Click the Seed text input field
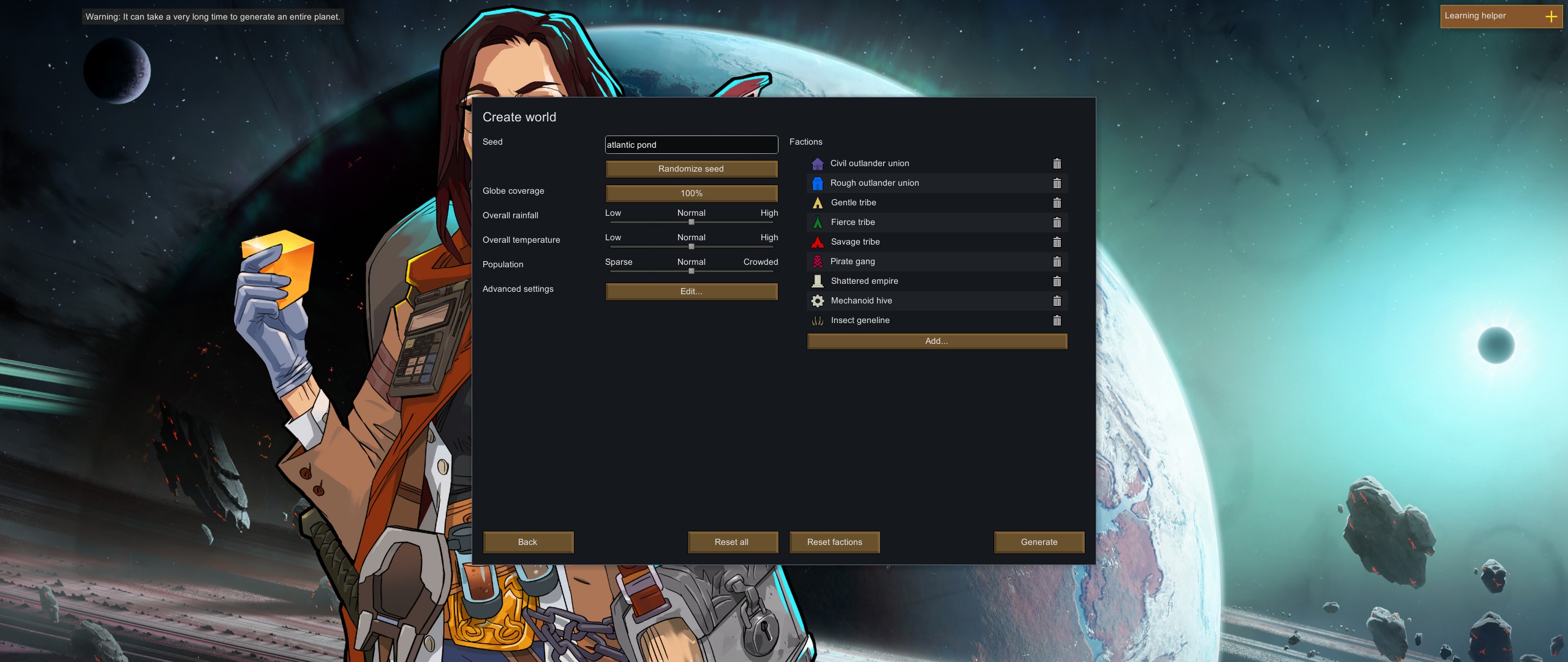The height and width of the screenshot is (662, 1568). pos(692,145)
